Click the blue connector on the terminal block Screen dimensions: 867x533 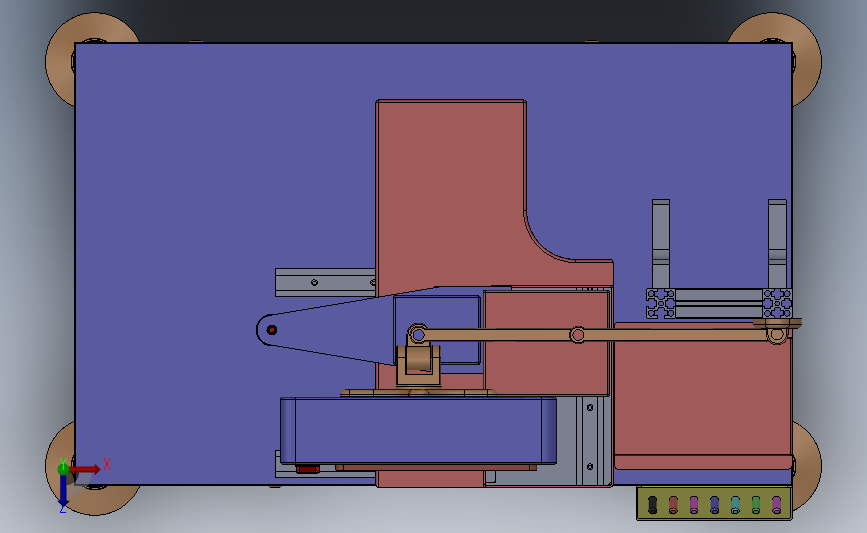point(714,504)
